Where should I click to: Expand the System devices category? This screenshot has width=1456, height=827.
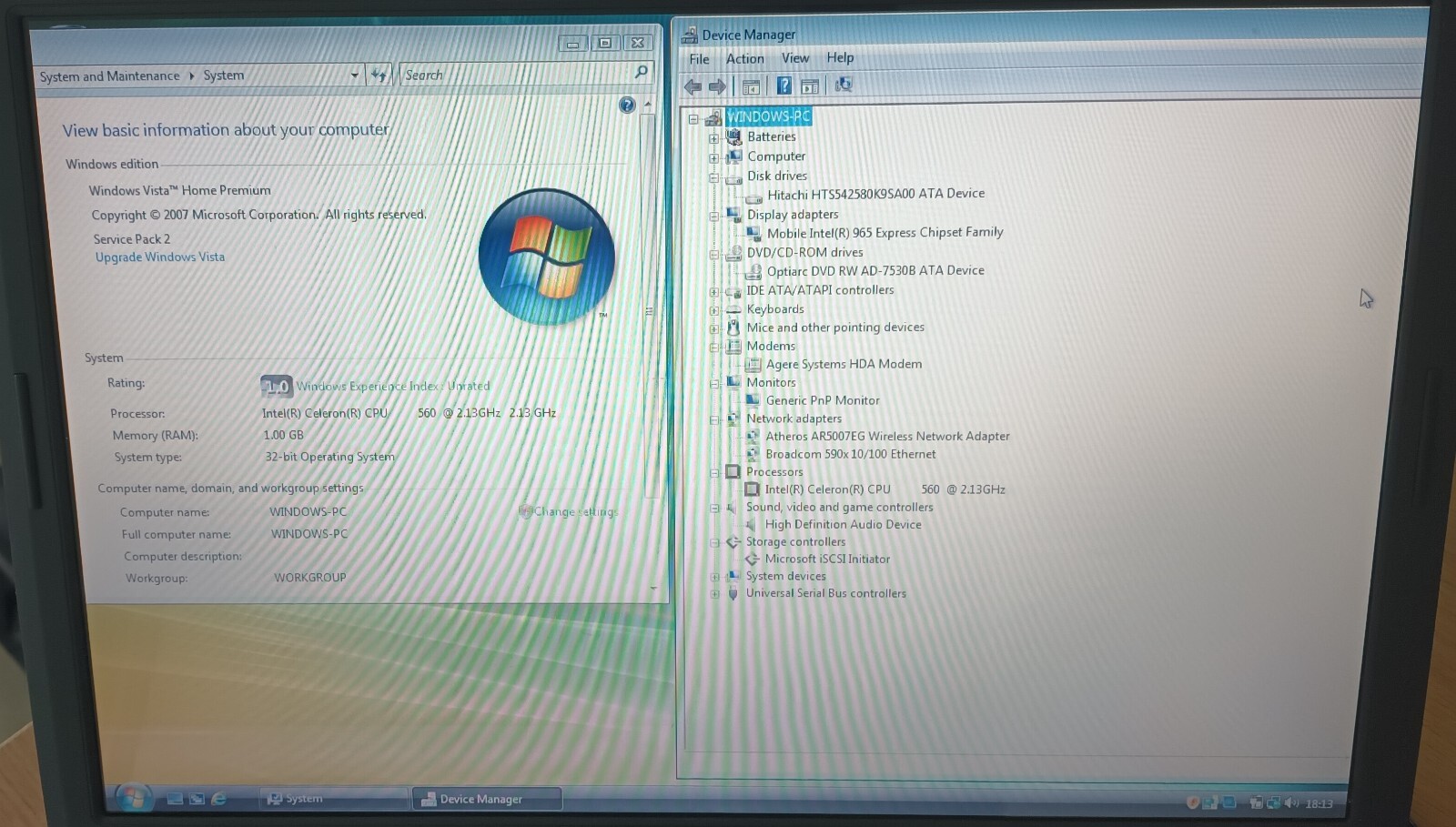(x=714, y=577)
